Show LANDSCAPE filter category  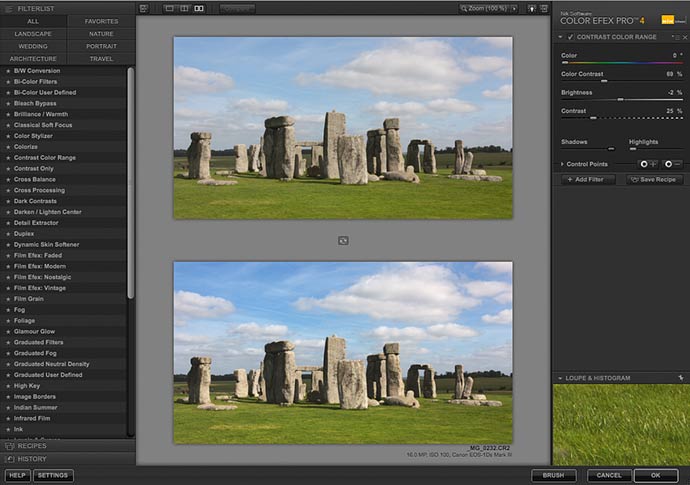point(33,34)
